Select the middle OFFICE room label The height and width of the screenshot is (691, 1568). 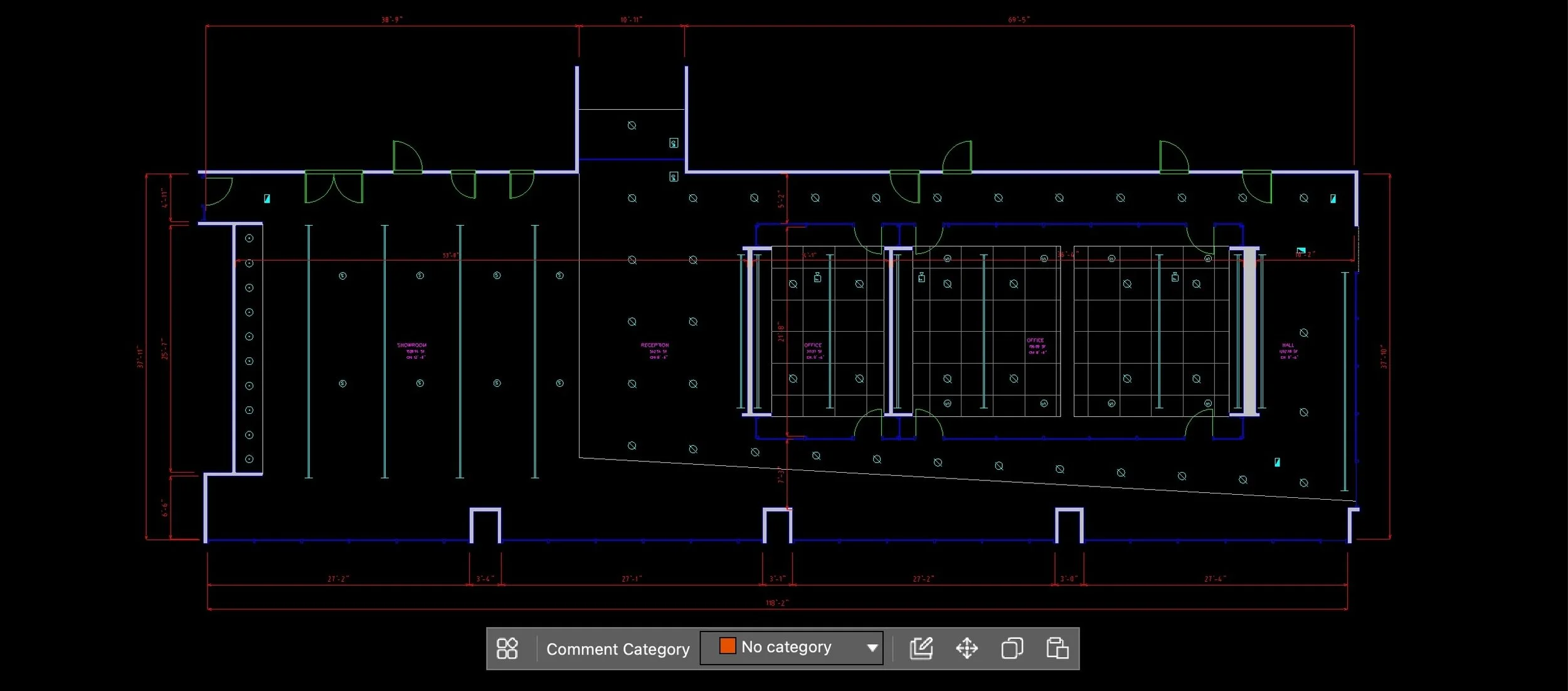[1036, 340]
